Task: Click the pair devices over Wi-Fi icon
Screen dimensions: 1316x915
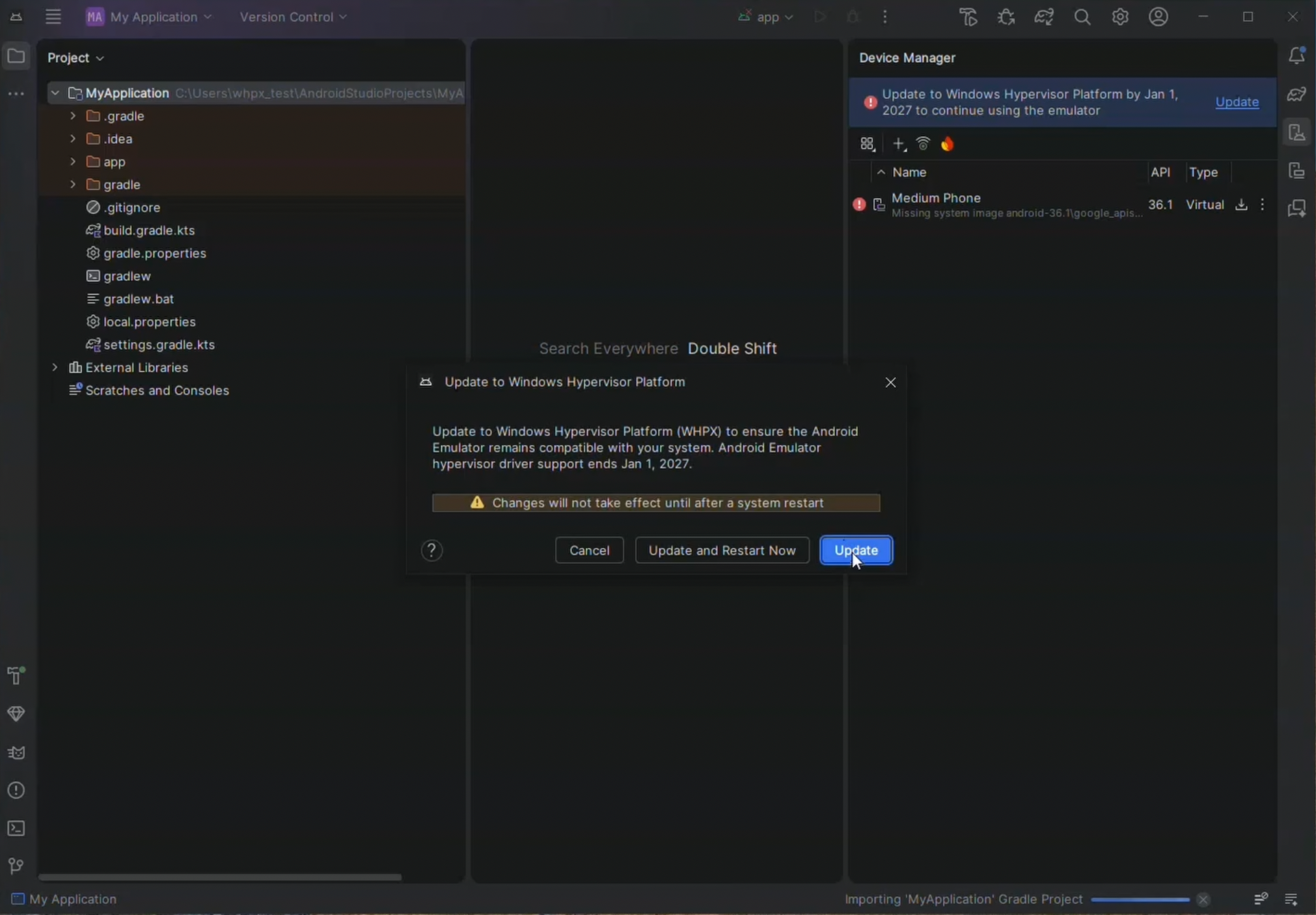Action: [923, 144]
